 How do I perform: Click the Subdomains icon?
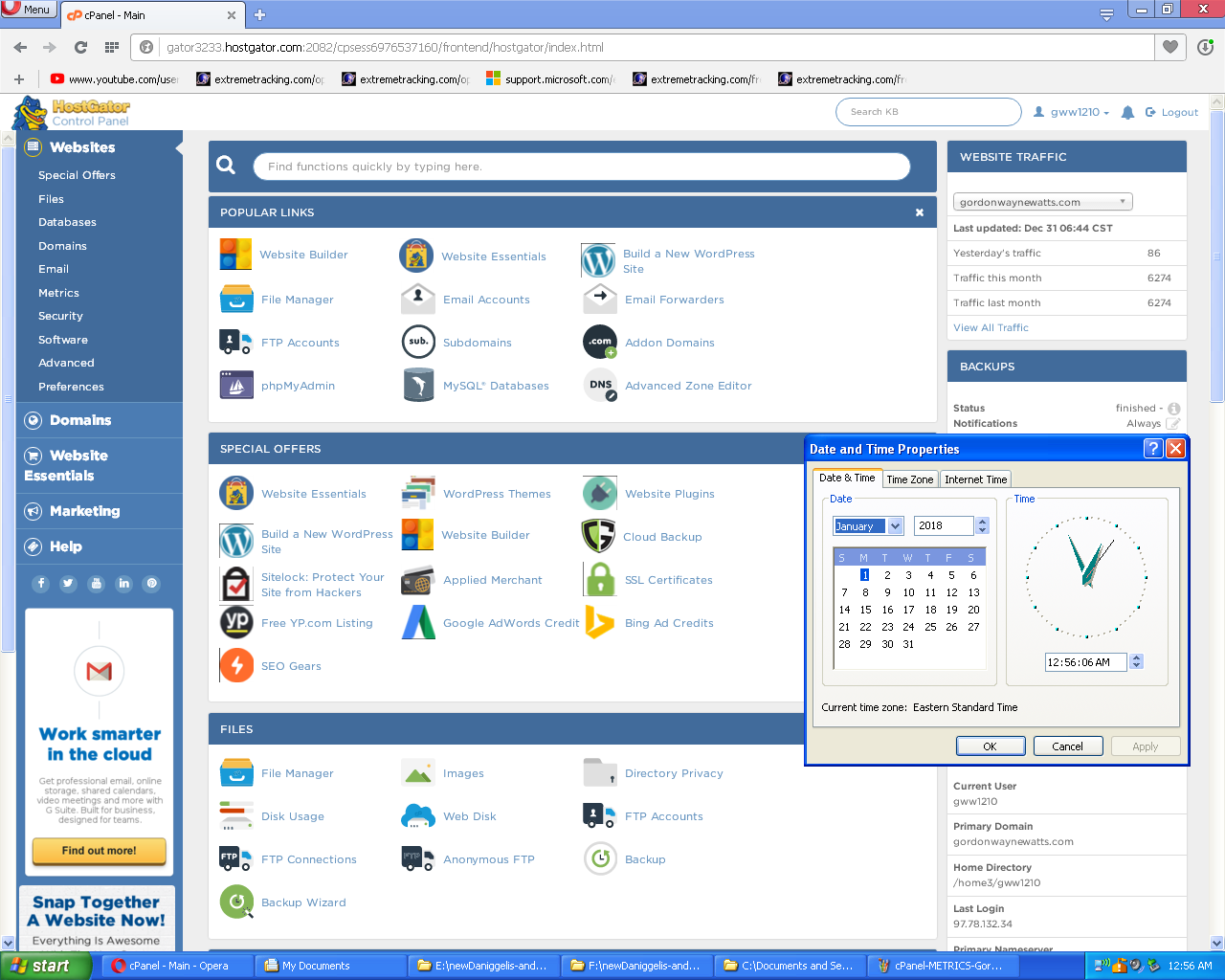[x=418, y=342]
